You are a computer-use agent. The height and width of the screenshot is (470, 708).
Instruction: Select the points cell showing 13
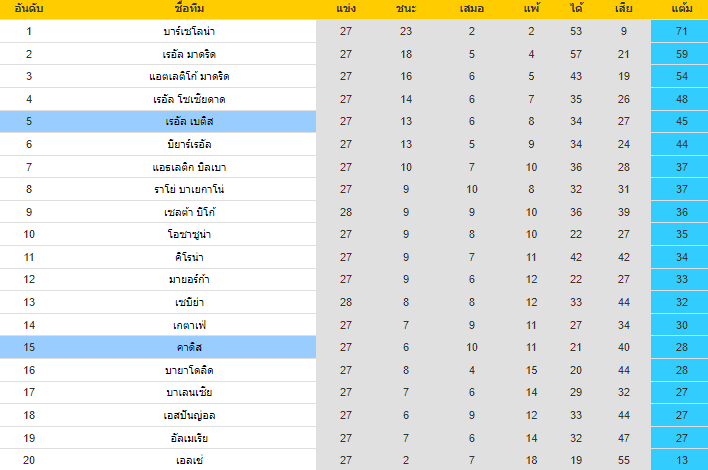pos(683,460)
